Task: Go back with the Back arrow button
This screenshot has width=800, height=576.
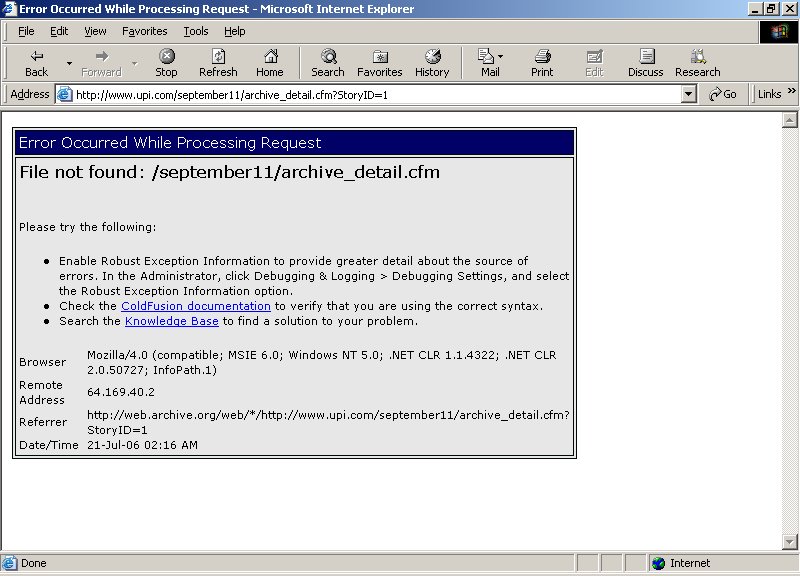Action: pyautogui.click(x=37, y=62)
